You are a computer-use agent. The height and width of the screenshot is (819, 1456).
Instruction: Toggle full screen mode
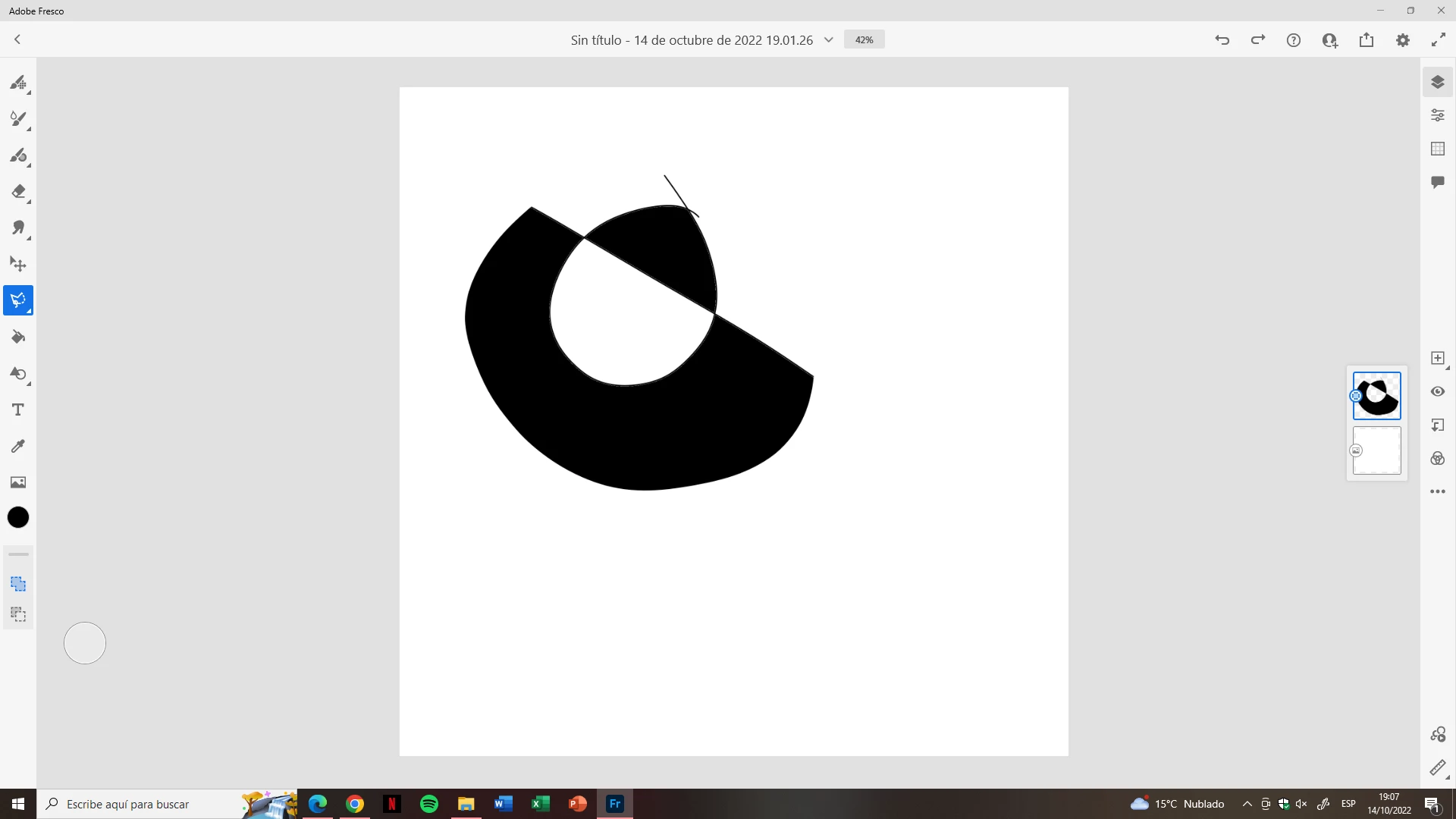pyautogui.click(x=1438, y=40)
